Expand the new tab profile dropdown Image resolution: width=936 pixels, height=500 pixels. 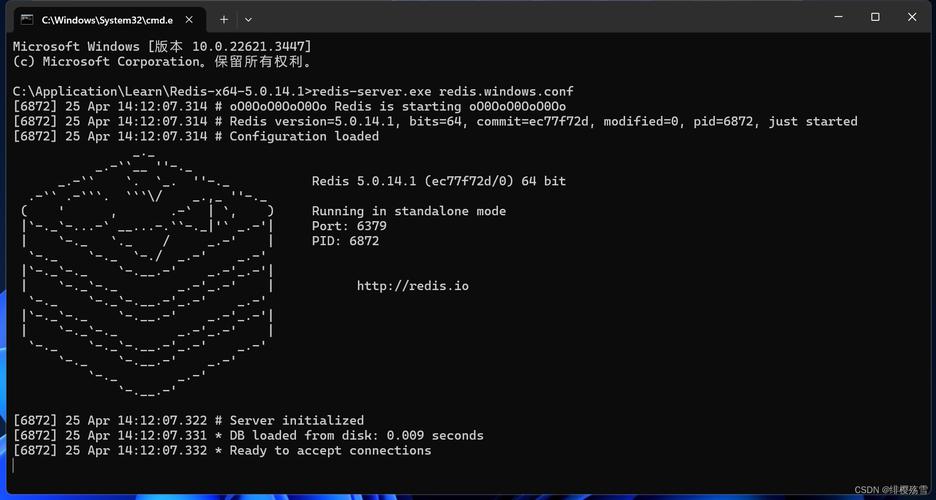point(248,20)
